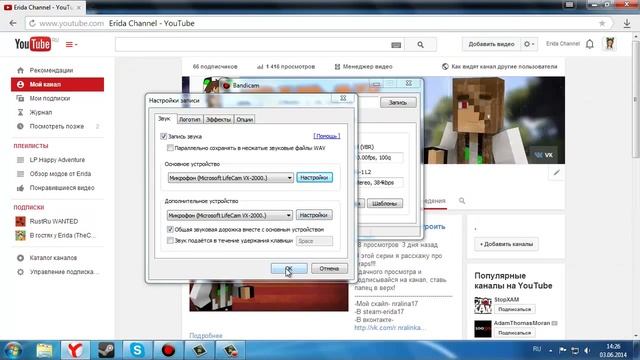Screen dimensions: 640x360
Task: Confirm the dialog with OK
Action: [289, 269]
